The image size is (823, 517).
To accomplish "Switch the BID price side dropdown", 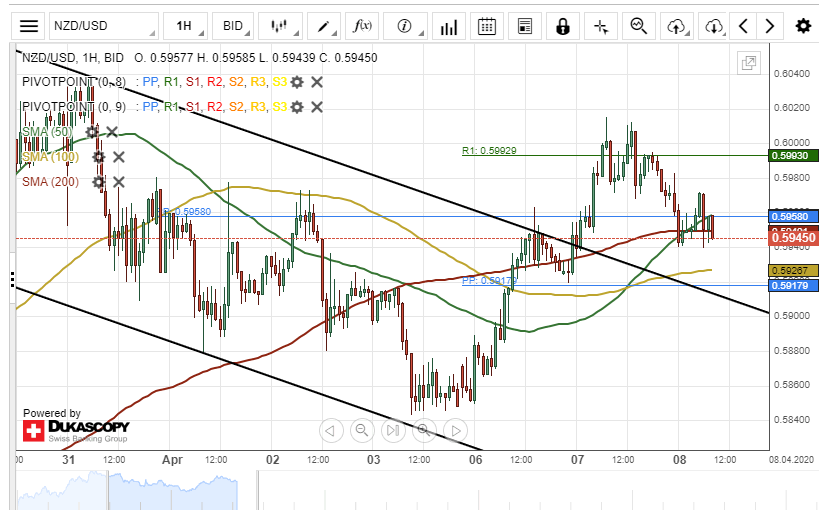I will point(233,26).
